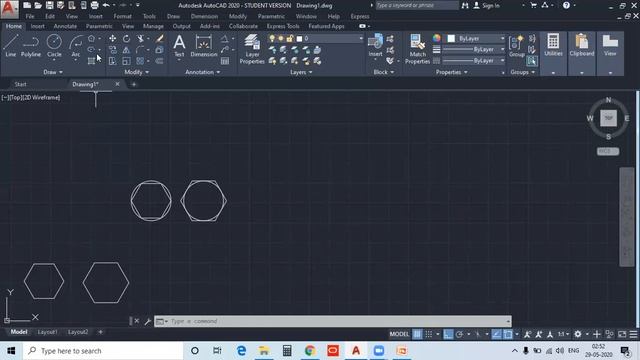This screenshot has width=640, height=360.
Task: Expand the Draw panel
Action: (53, 72)
